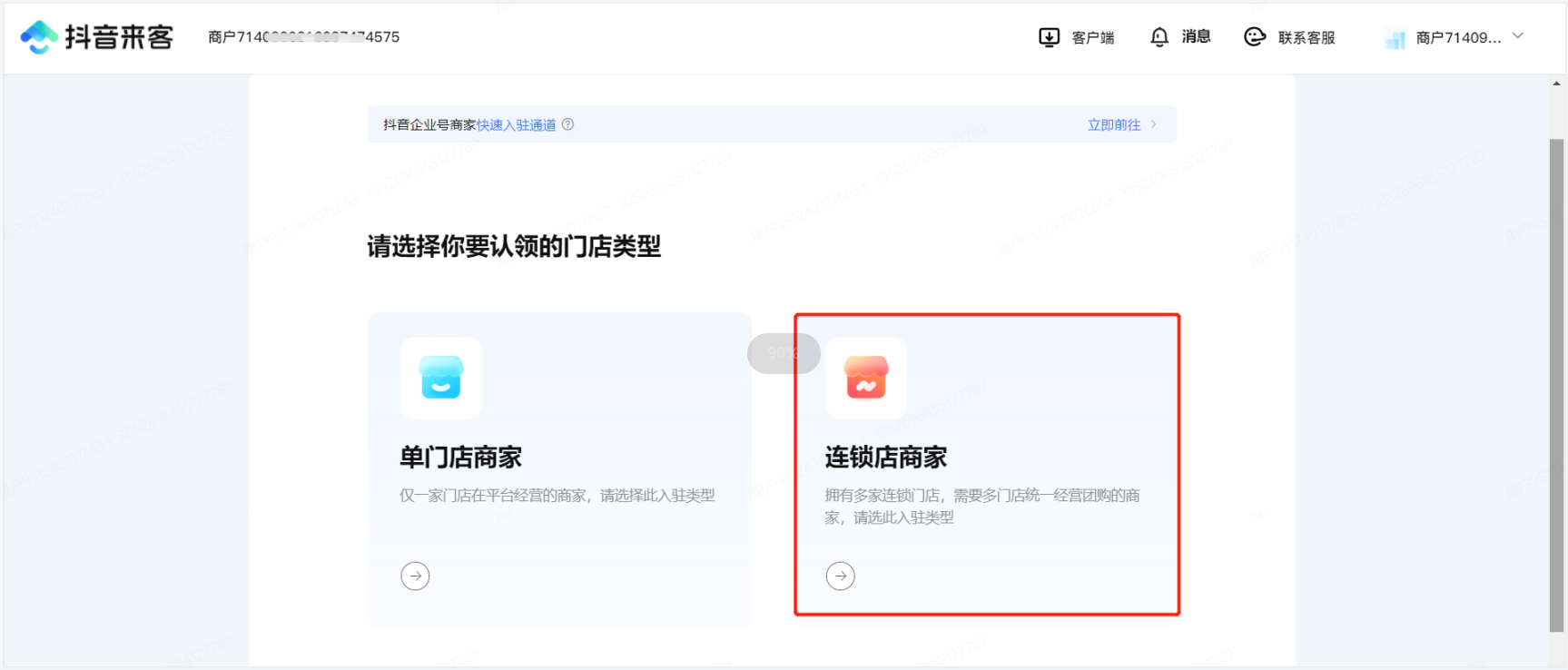Click the arrow button in 单门店商家 card
Image resolution: width=1568 pixels, height=670 pixels.
pos(415,576)
